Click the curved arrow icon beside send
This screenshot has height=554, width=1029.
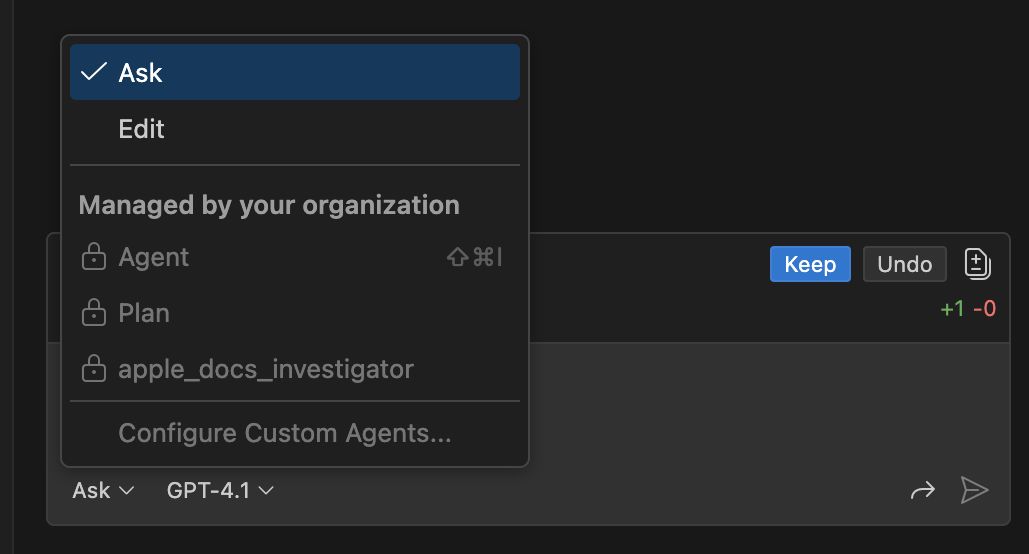click(x=922, y=490)
